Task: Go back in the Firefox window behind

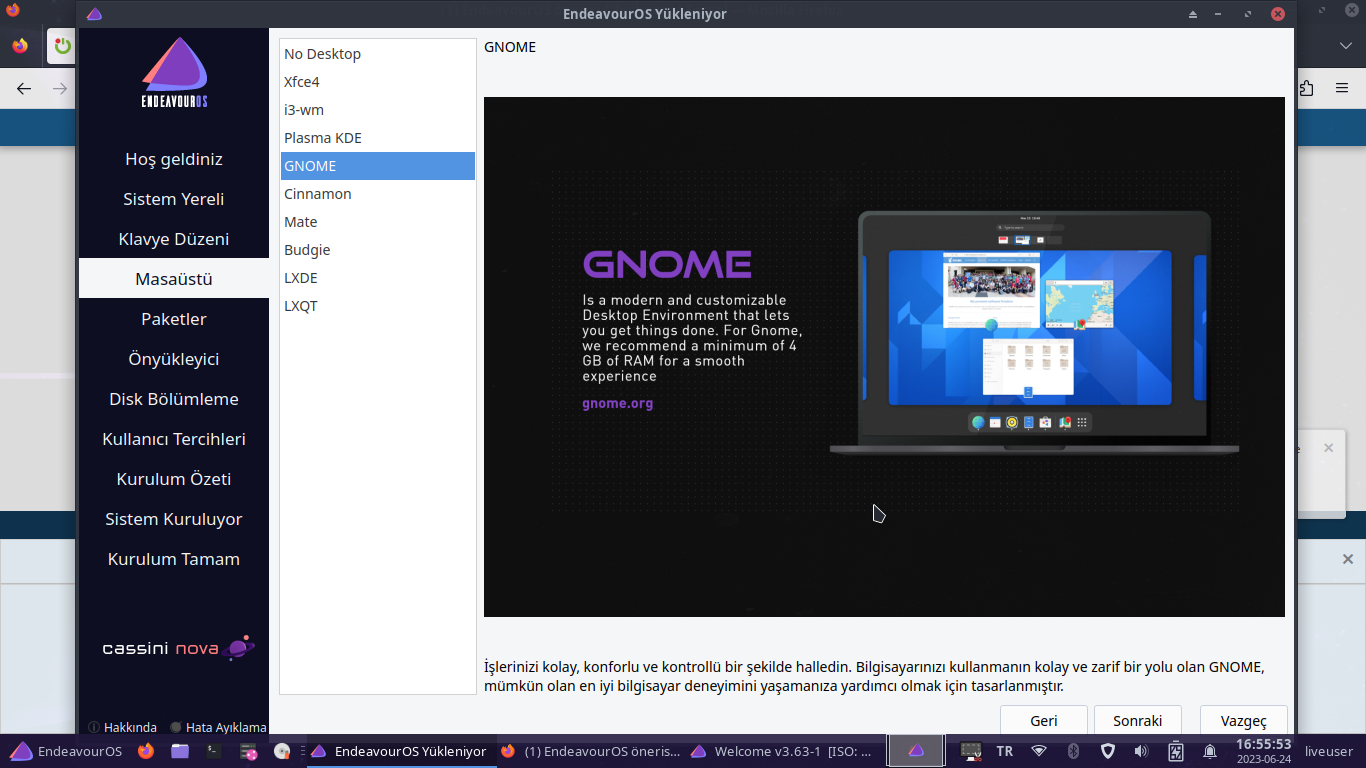Action: [x=24, y=89]
